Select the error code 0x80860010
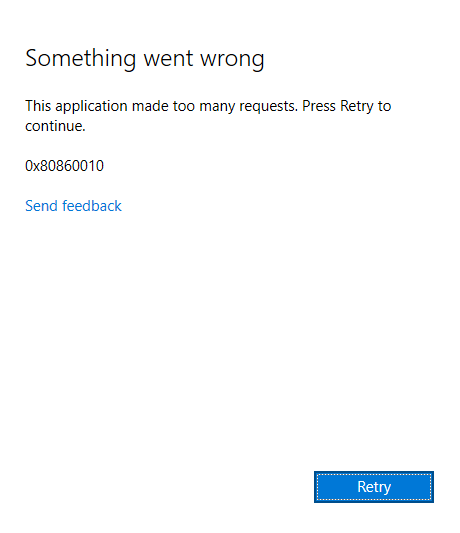This screenshot has width=460, height=533. point(65,166)
